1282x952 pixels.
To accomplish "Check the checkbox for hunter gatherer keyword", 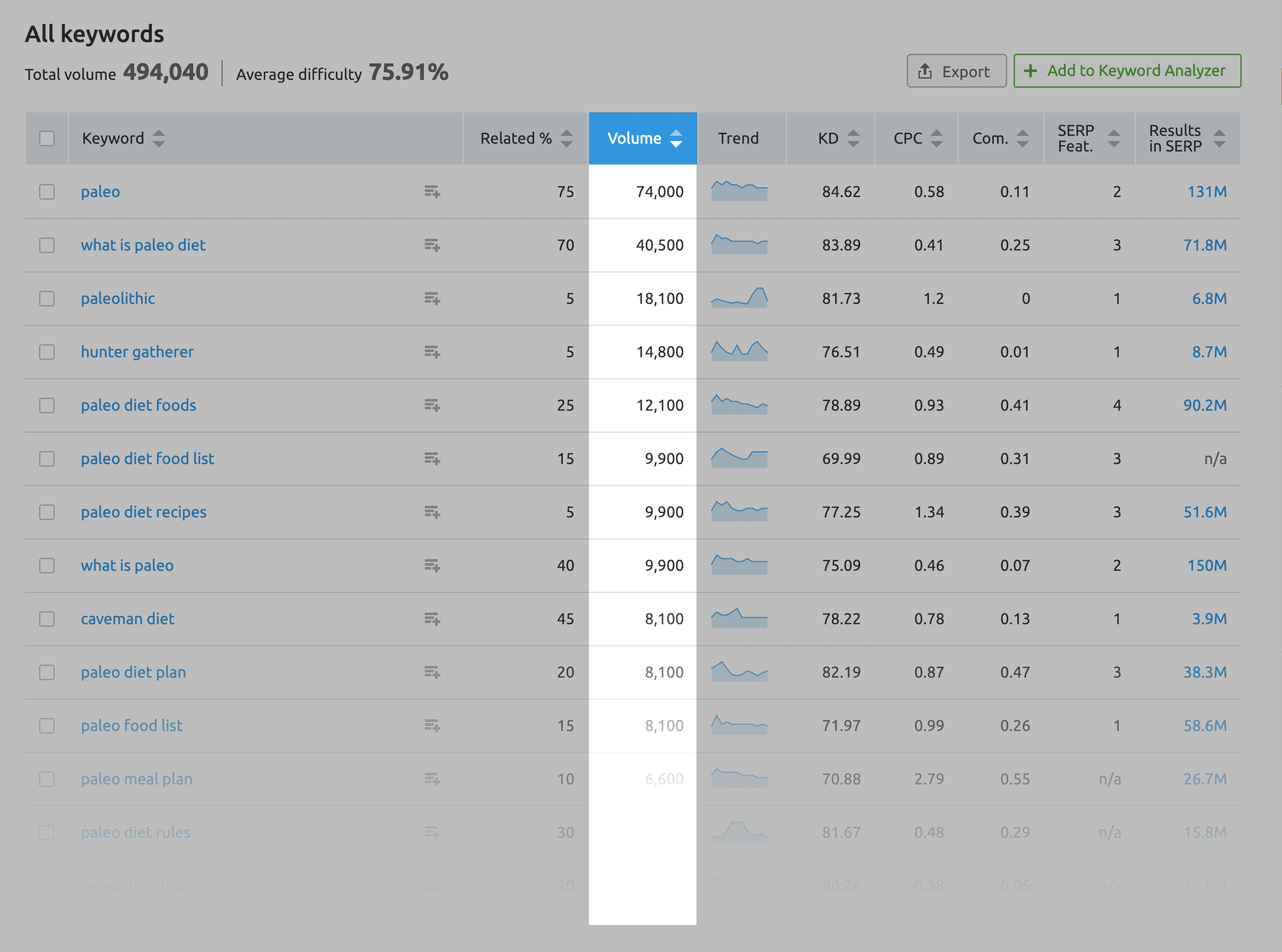I will click(x=47, y=352).
